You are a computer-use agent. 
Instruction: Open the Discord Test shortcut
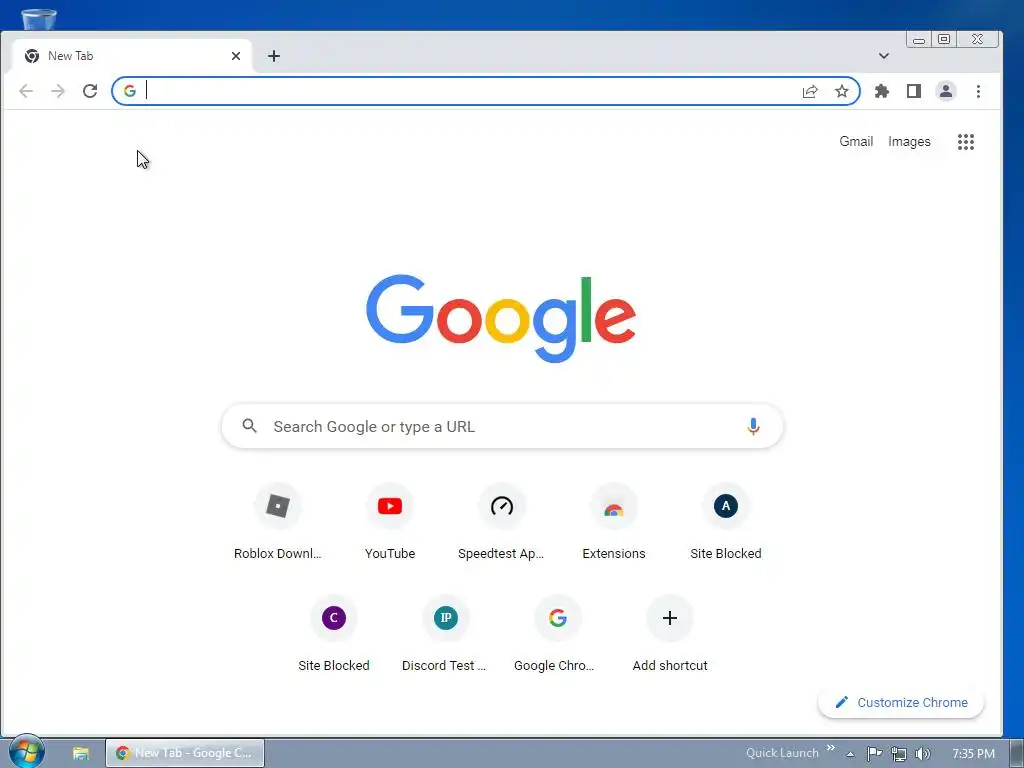click(445, 634)
